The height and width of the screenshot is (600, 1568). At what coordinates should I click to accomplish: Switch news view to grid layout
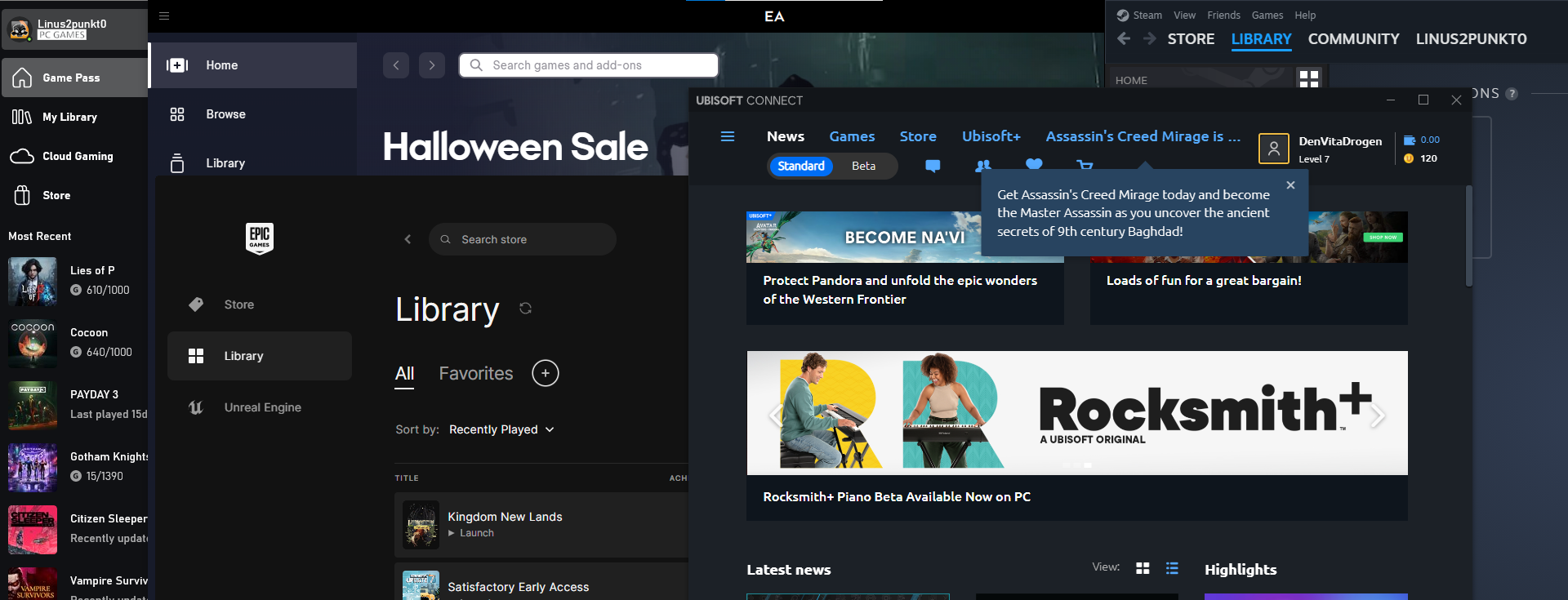pyautogui.click(x=1143, y=568)
